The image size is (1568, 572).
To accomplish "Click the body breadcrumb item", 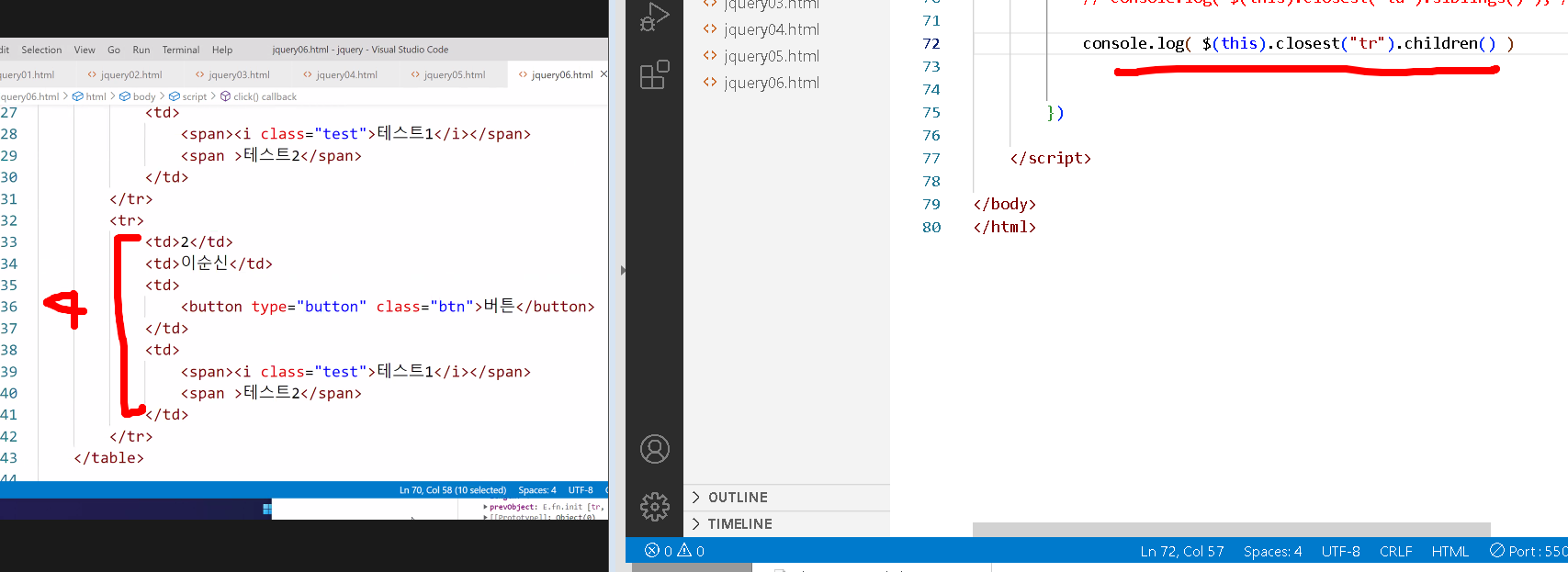I will click(138, 96).
